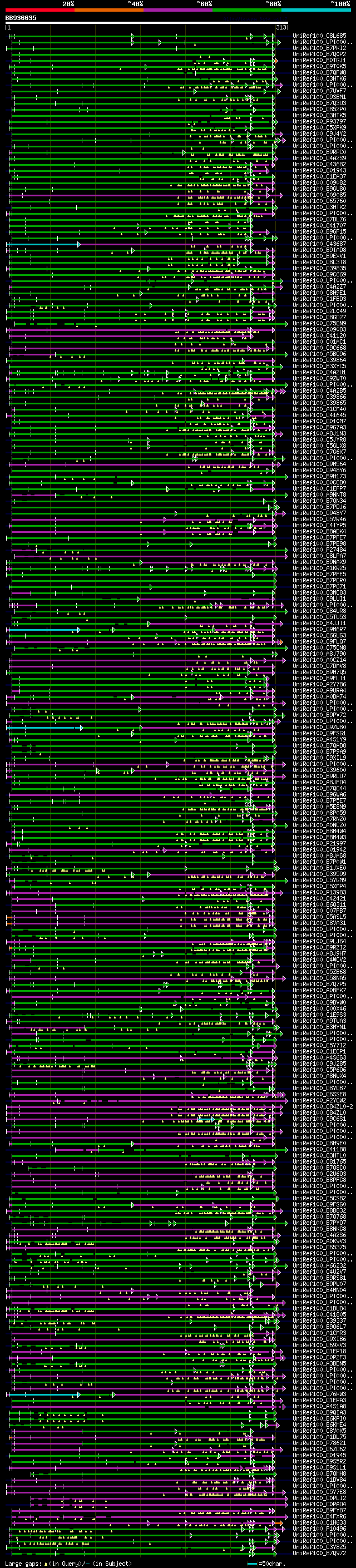Image resolution: width=356 pixels, height=1568 pixels.
Task: Click the =50char. scale legend
Action: pos(265,1563)
